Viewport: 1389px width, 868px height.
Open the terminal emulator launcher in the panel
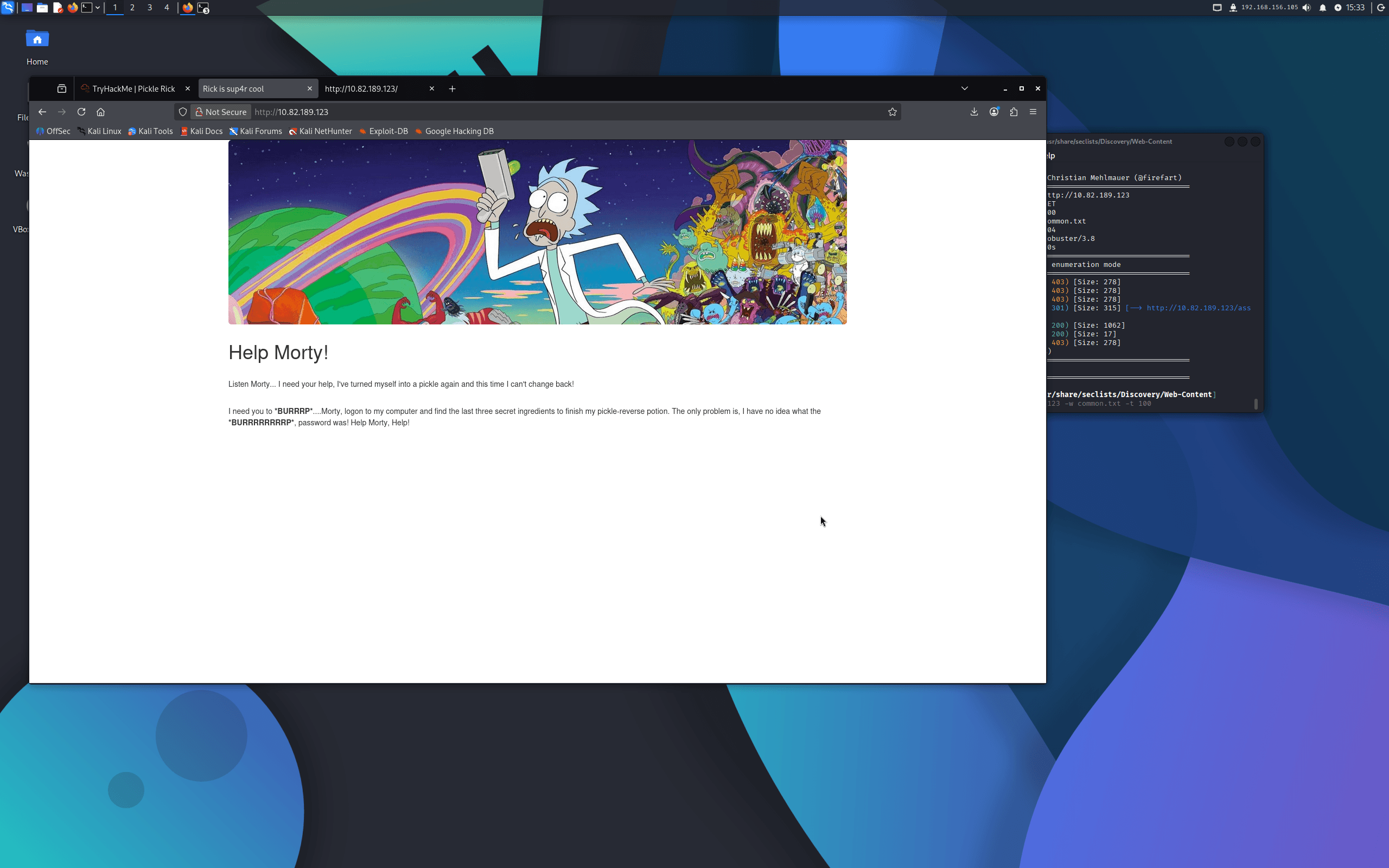pos(87,8)
